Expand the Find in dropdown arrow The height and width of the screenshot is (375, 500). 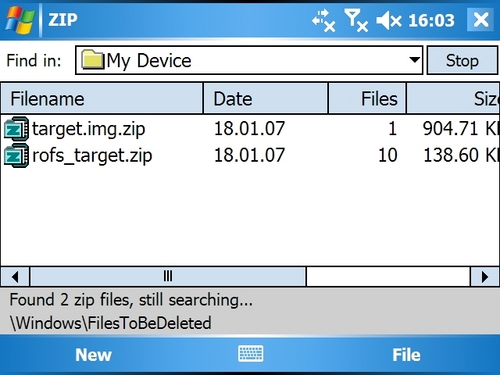tap(414, 60)
